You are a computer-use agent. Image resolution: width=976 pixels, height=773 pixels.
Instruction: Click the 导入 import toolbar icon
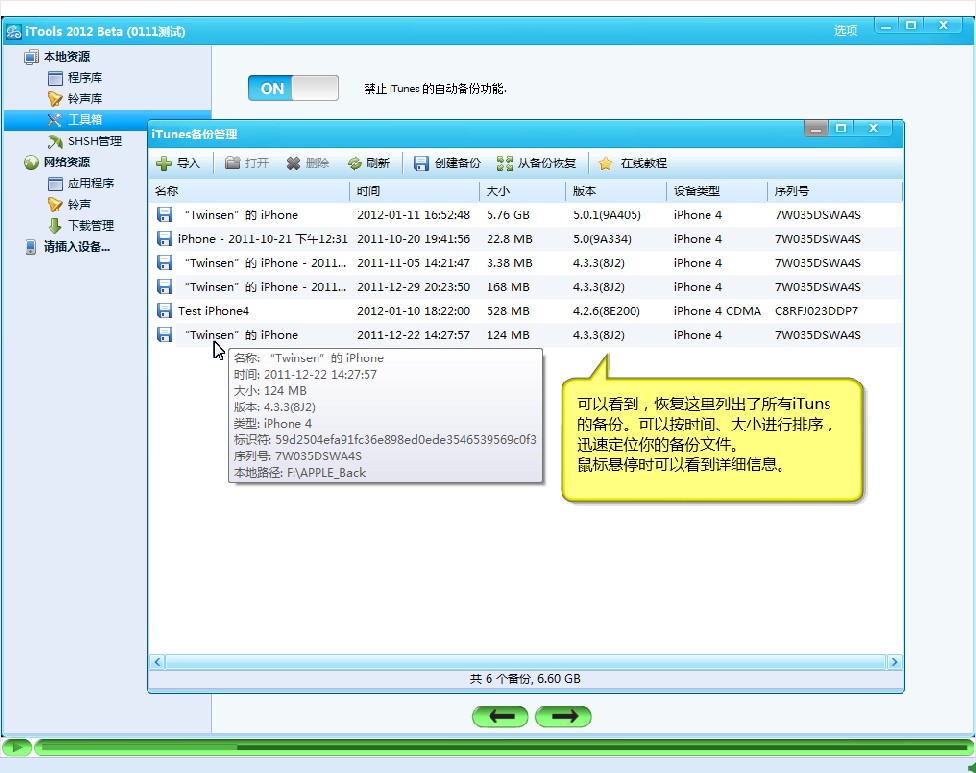[x=164, y=163]
